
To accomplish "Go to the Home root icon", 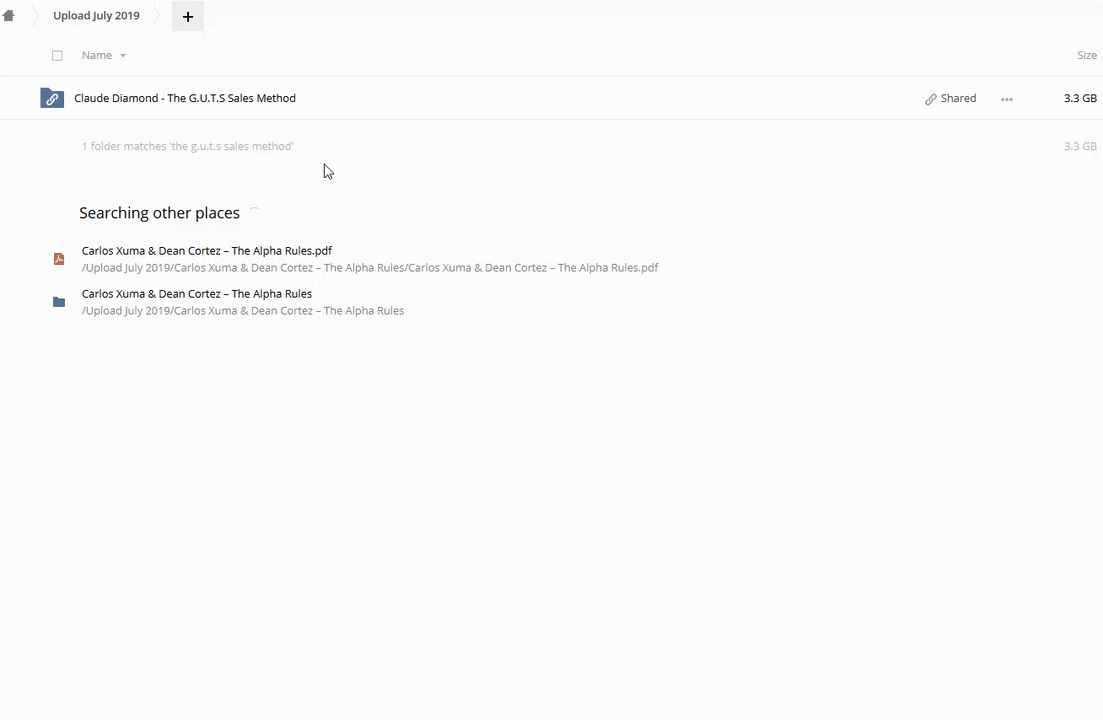I will (x=9, y=16).
